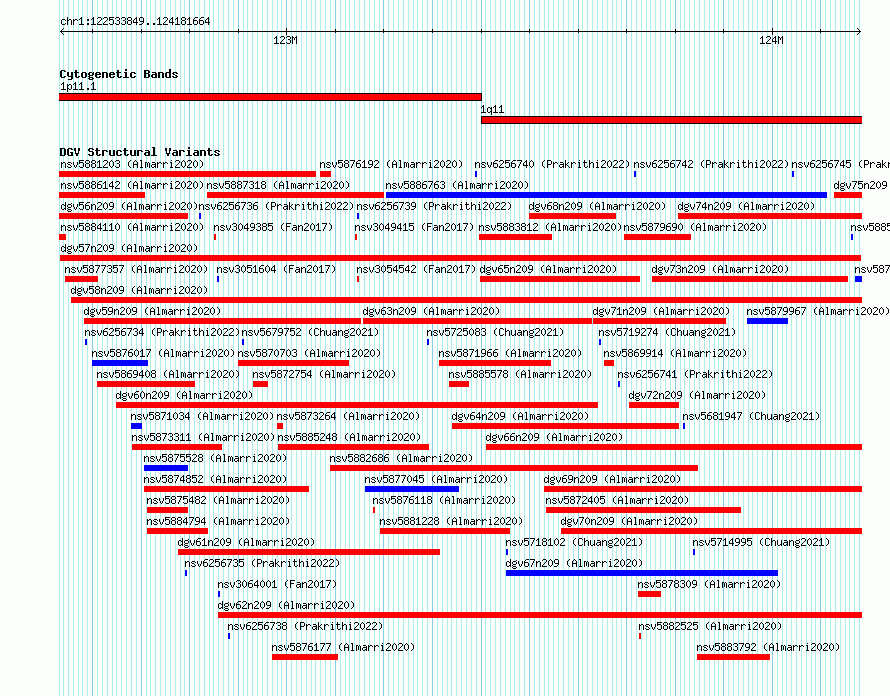Open nsv6256734 (Prakrithi2022) variant
The height and width of the screenshot is (696, 890).
pos(162,332)
